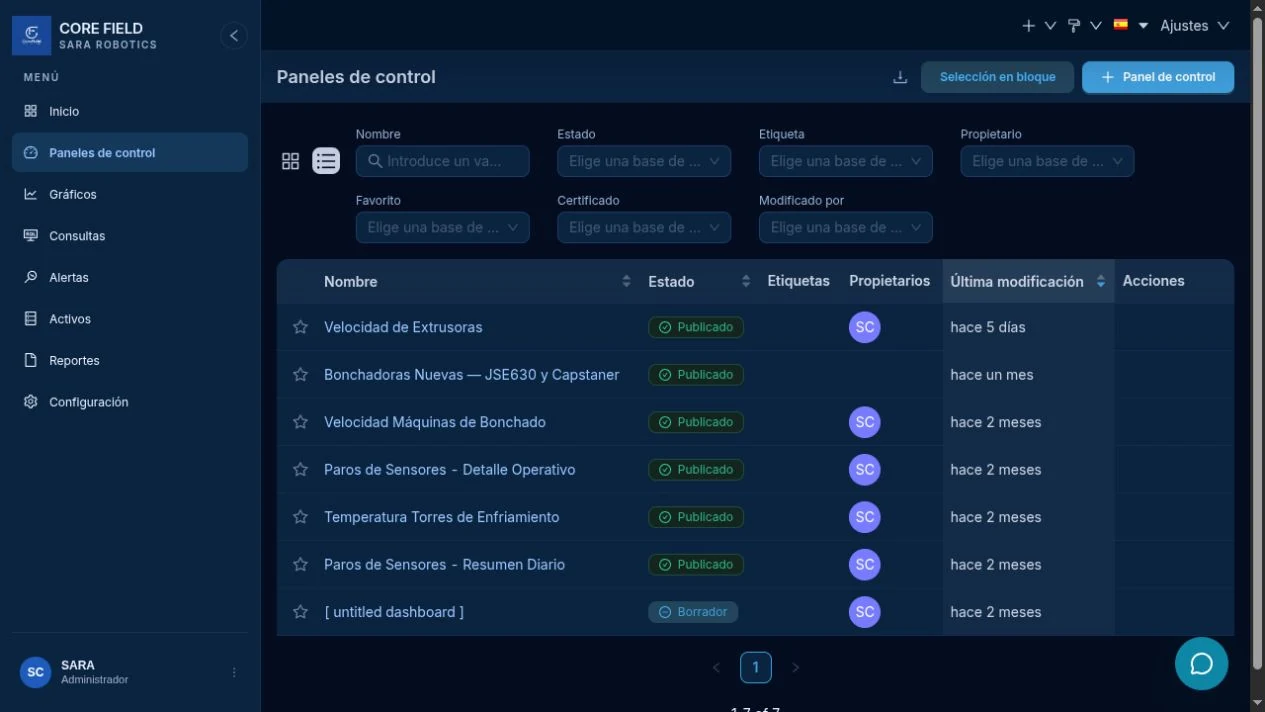Switch to card grid view
The width and height of the screenshot is (1265, 712).
(291, 161)
